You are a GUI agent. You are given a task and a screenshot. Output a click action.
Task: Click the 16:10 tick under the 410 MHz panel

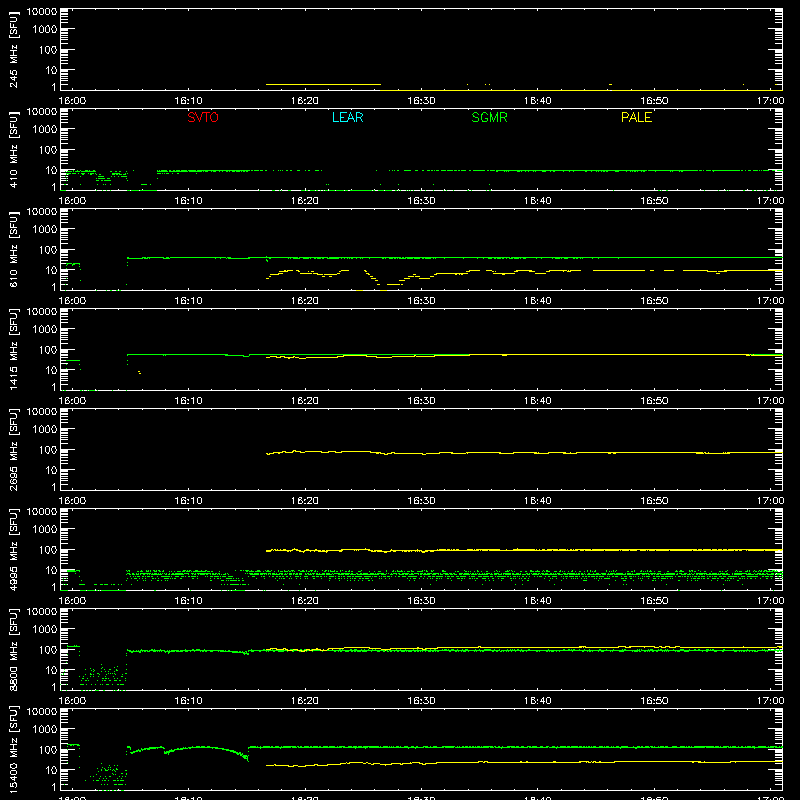click(189, 201)
